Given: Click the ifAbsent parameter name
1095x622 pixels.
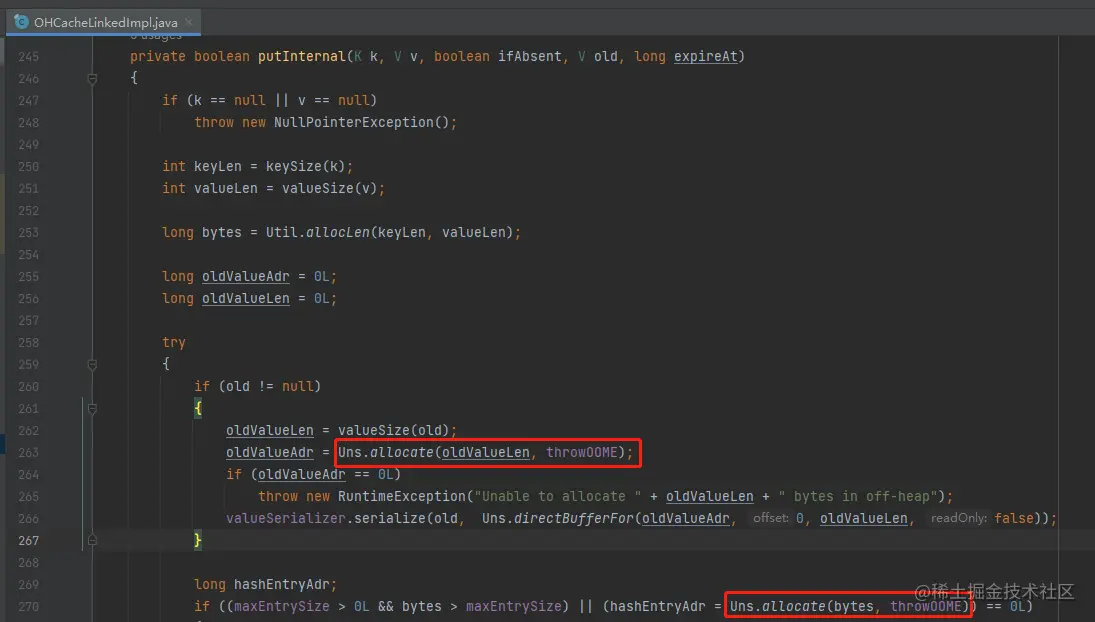Looking at the screenshot, I should (529, 57).
